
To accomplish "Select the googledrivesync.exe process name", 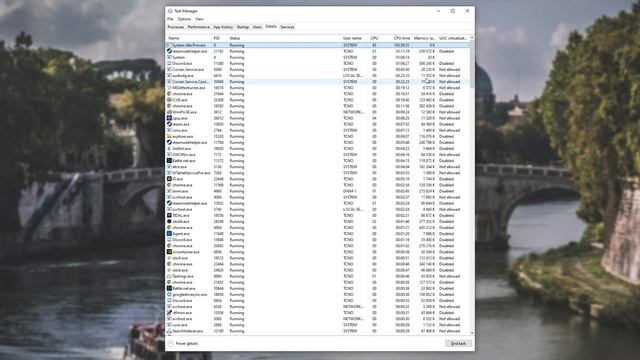I will (x=190, y=294).
